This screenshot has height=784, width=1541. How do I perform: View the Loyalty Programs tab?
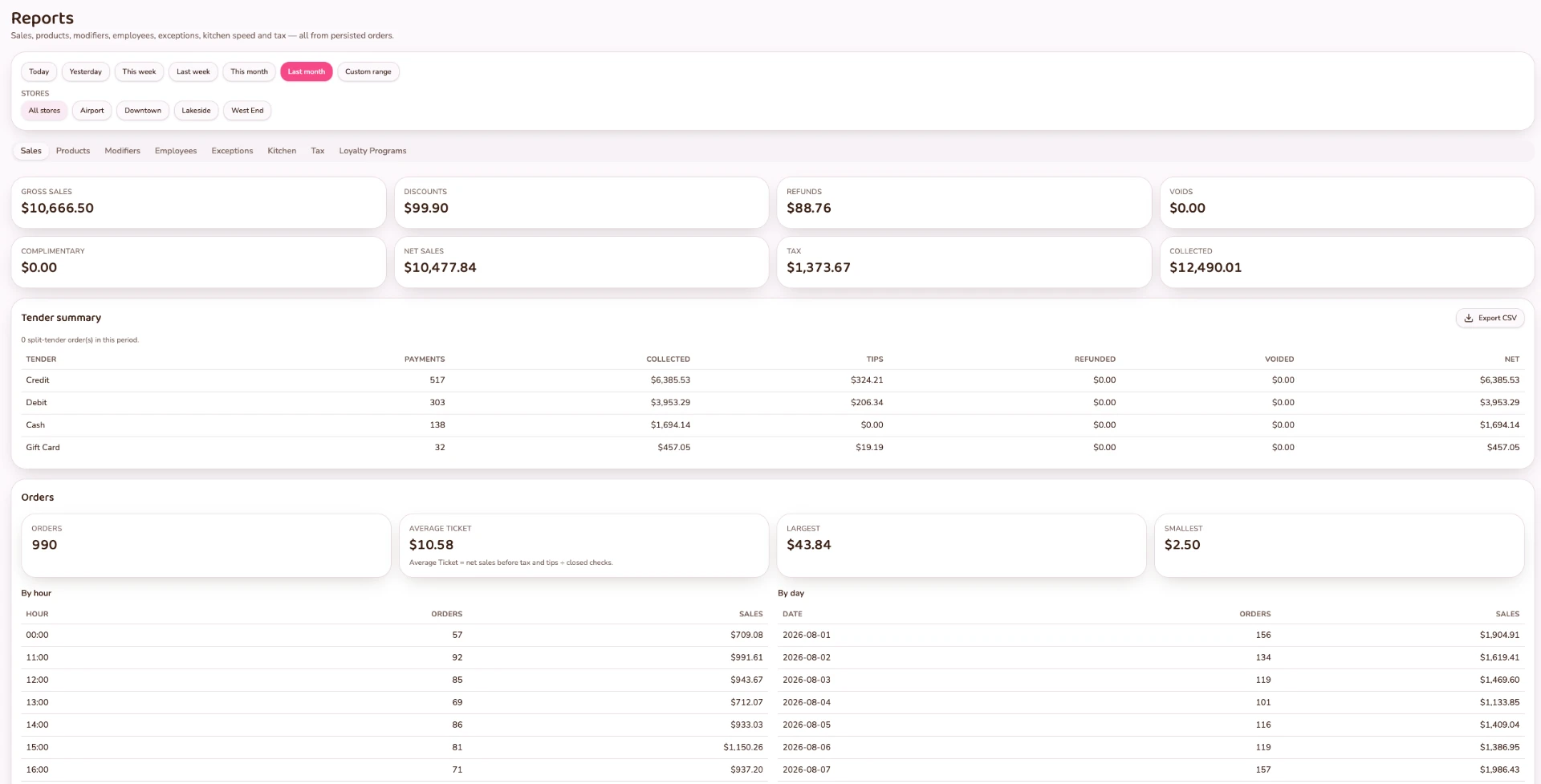[x=372, y=151]
